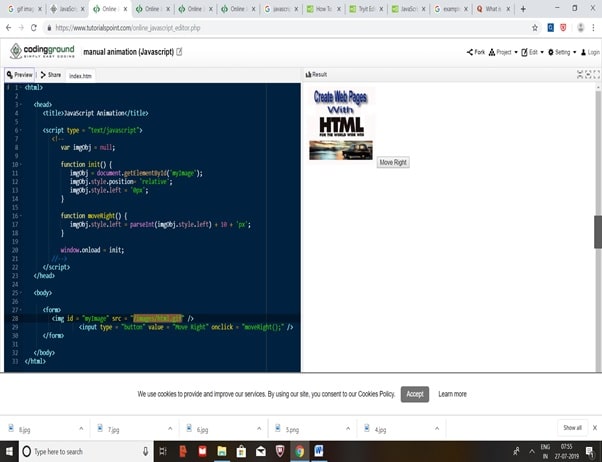Open the Windows Start menu

click(9, 451)
